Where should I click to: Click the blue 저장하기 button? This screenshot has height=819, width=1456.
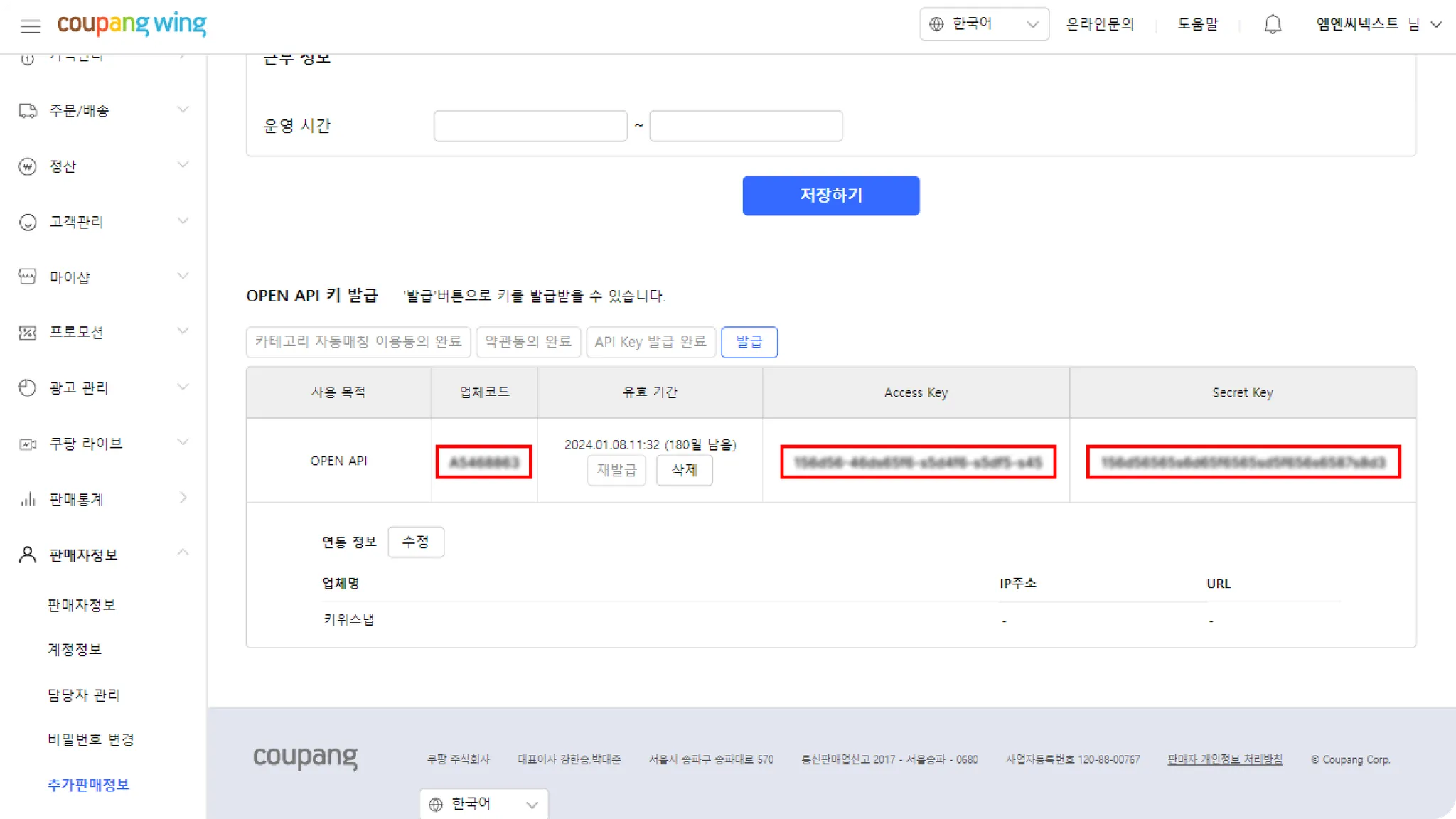[830, 196]
